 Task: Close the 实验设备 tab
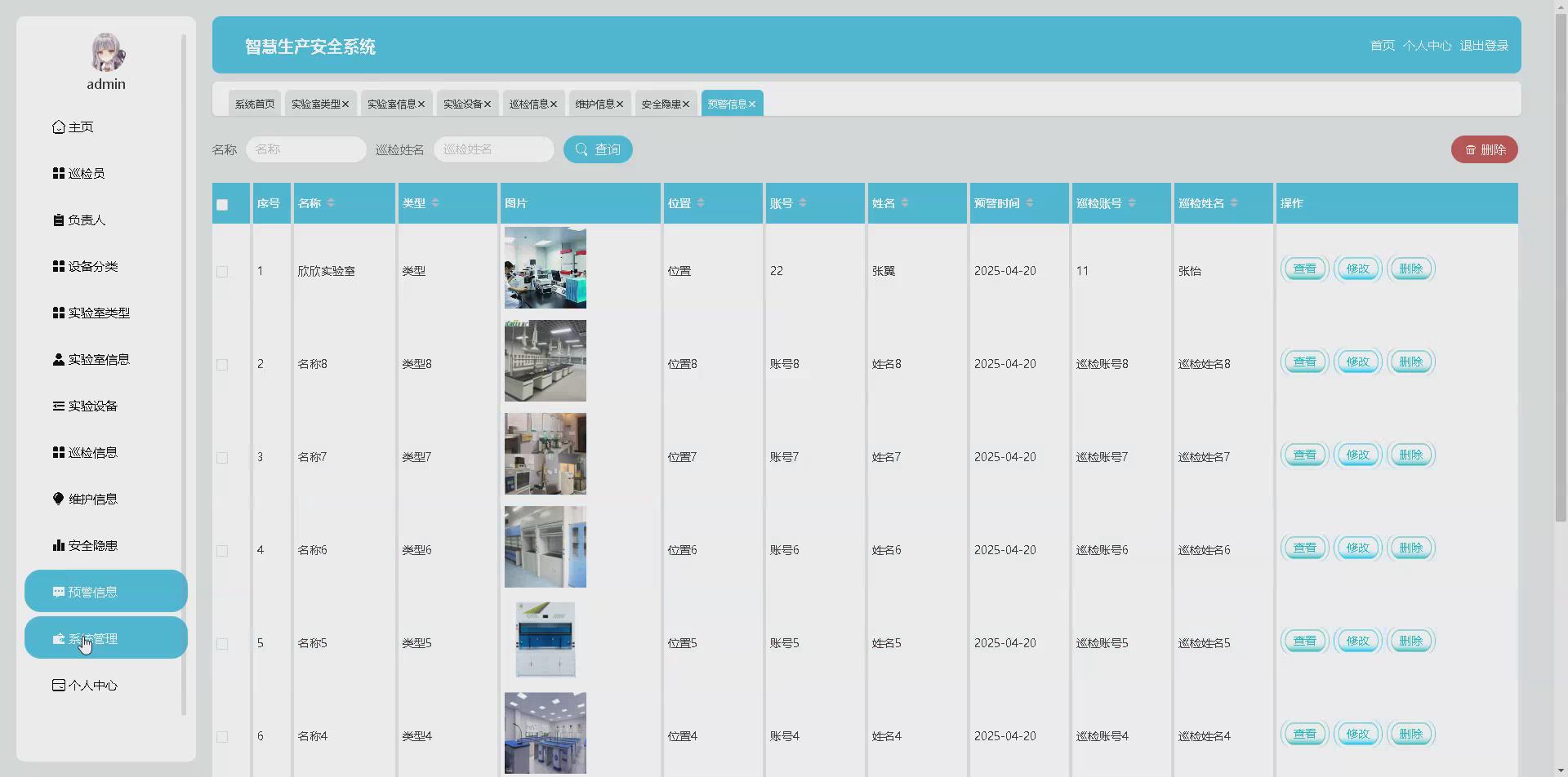point(488,104)
